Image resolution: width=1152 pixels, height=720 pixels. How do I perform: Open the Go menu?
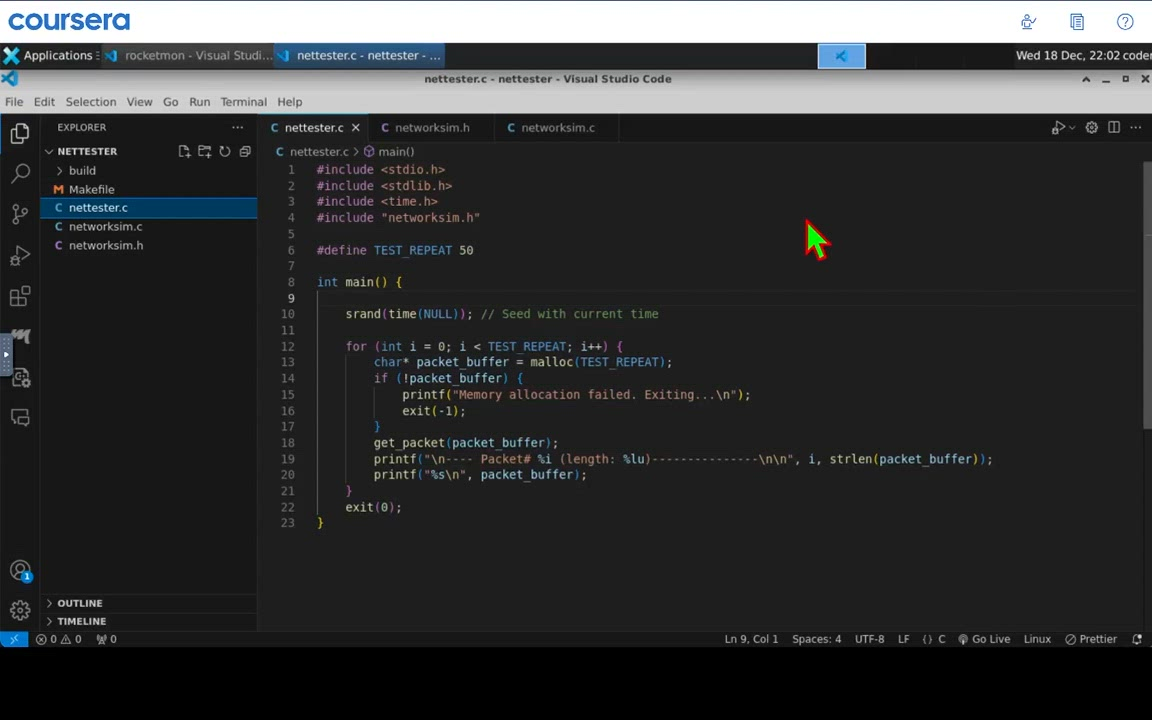coord(170,102)
